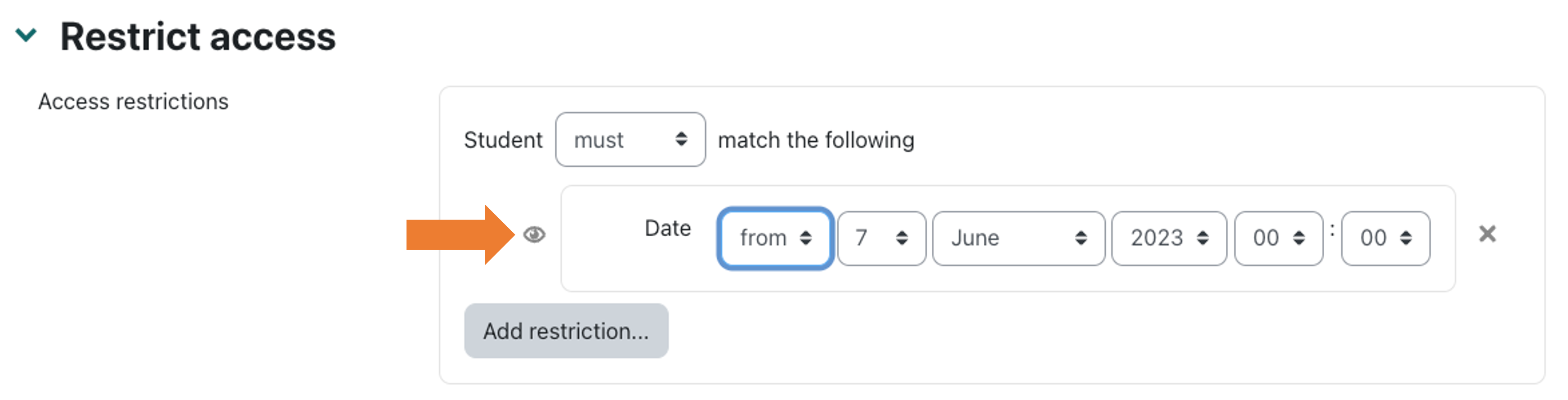Click the Add restriction button
The image size is (1568, 400).
click(x=566, y=331)
